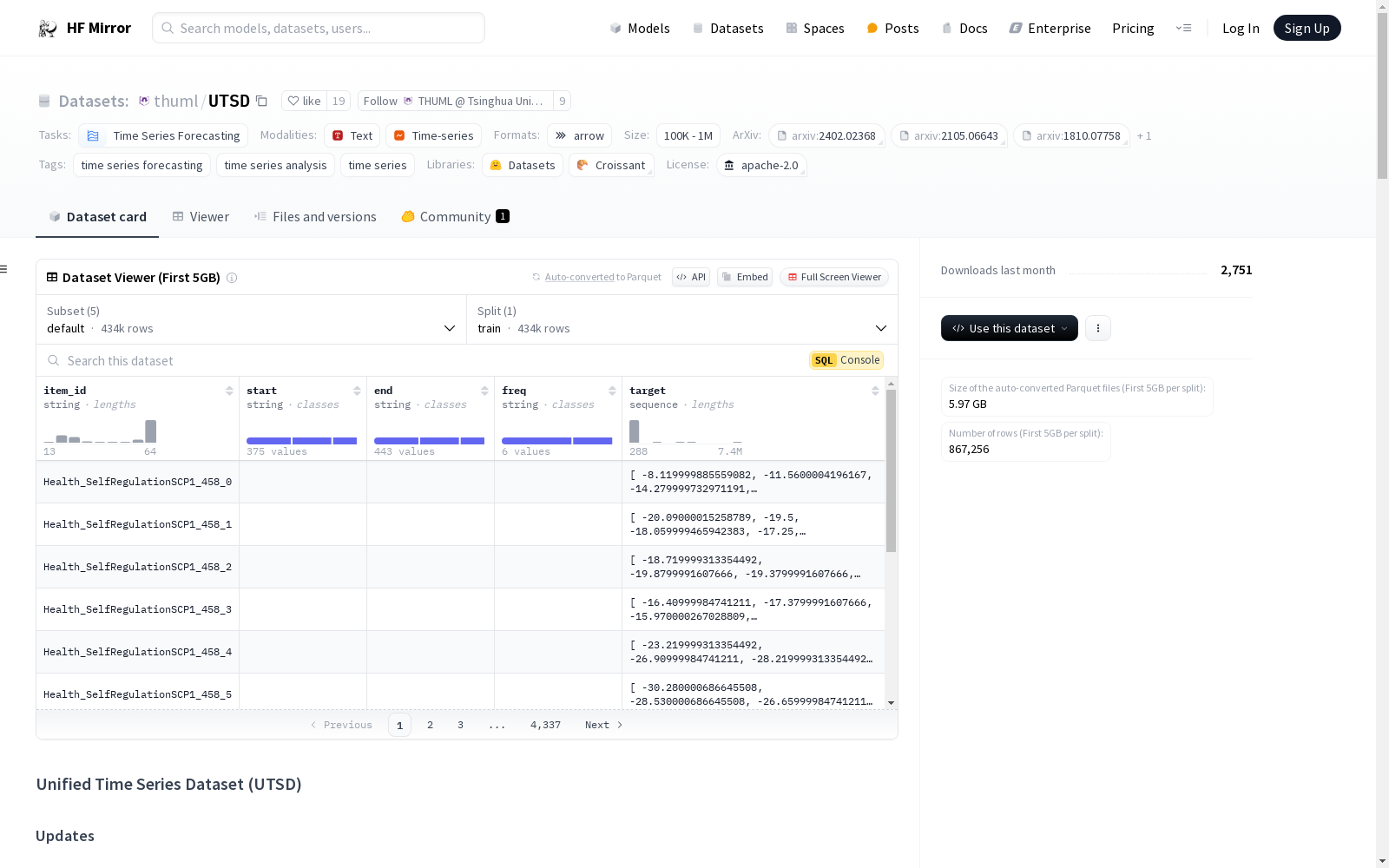1389x868 pixels.
Task: Sort the item_id column
Action: [229, 391]
